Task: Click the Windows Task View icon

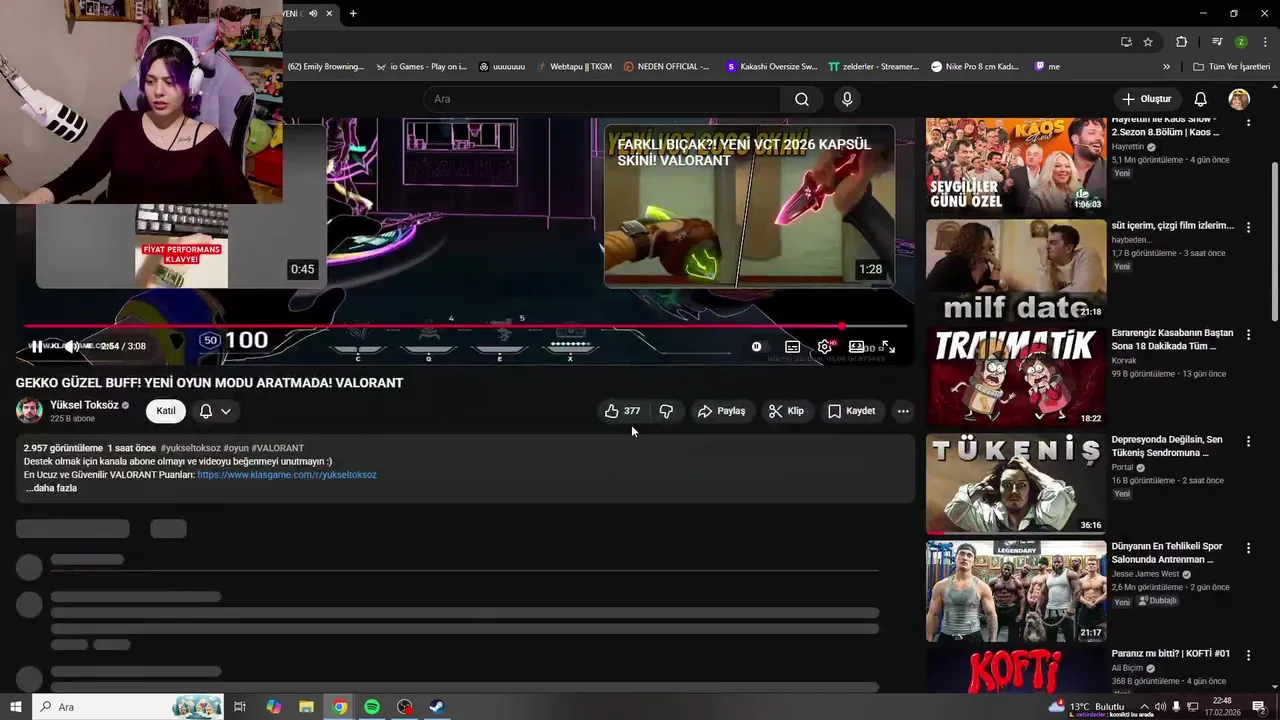Action: click(x=240, y=707)
